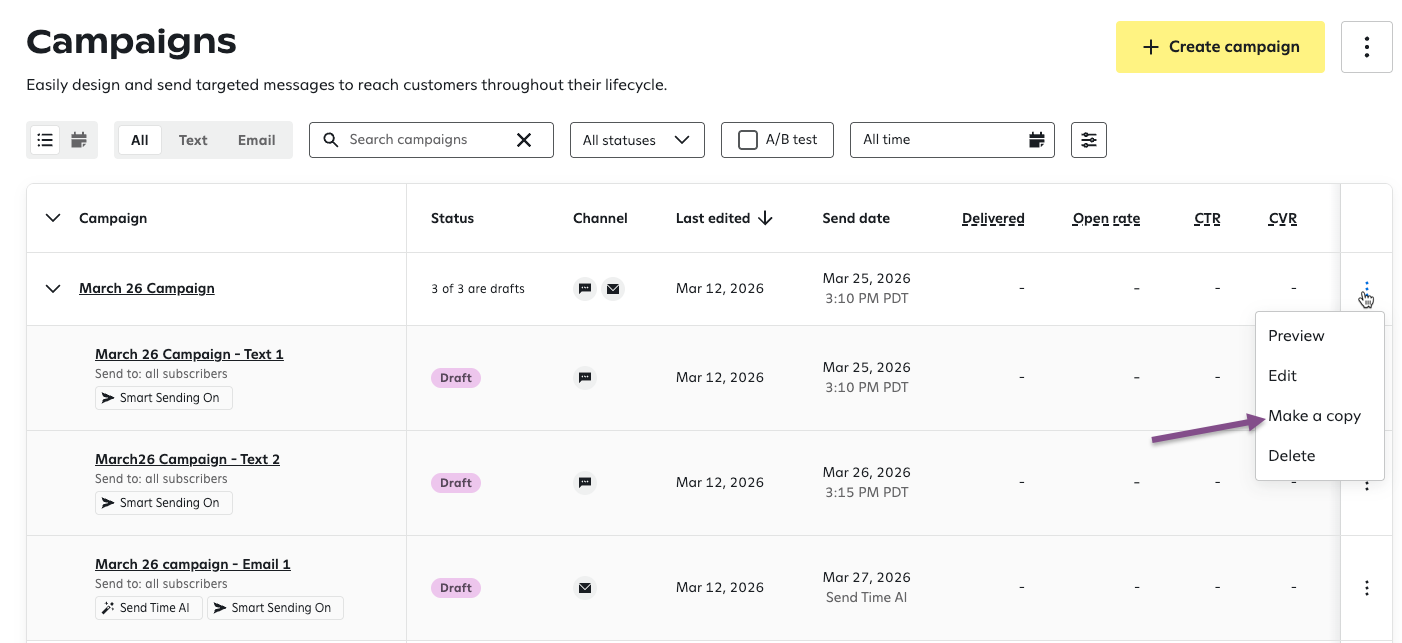1402x643 pixels.
Task: Select Preview from the context menu
Action: pos(1296,336)
